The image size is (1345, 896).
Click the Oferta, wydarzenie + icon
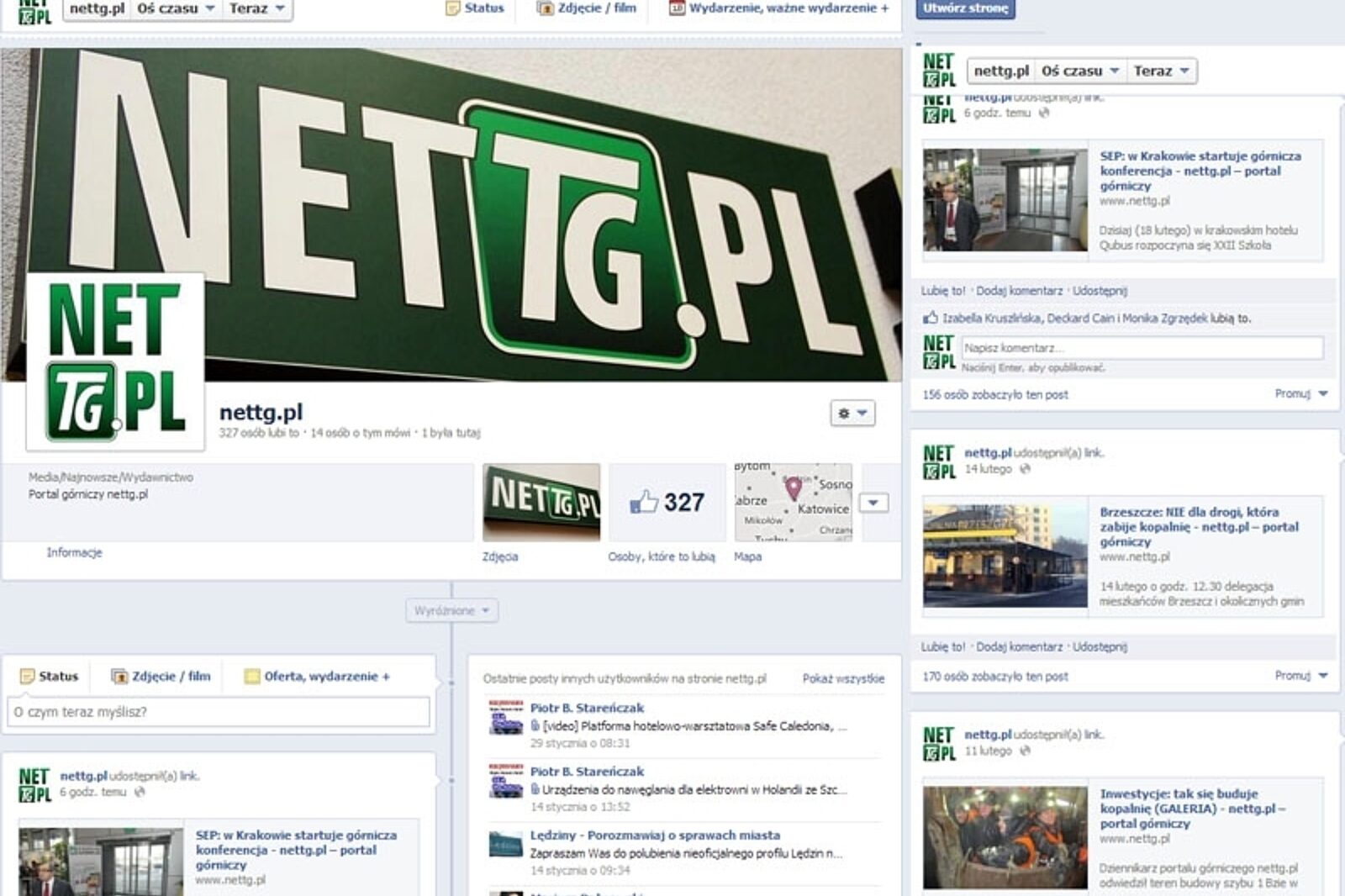pos(252,677)
